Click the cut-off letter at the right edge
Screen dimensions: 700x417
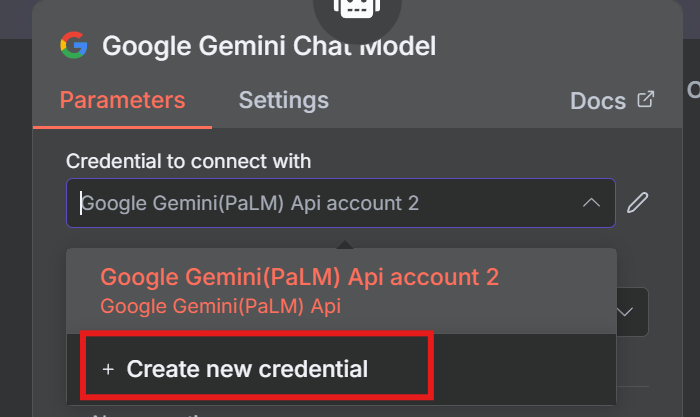click(693, 90)
